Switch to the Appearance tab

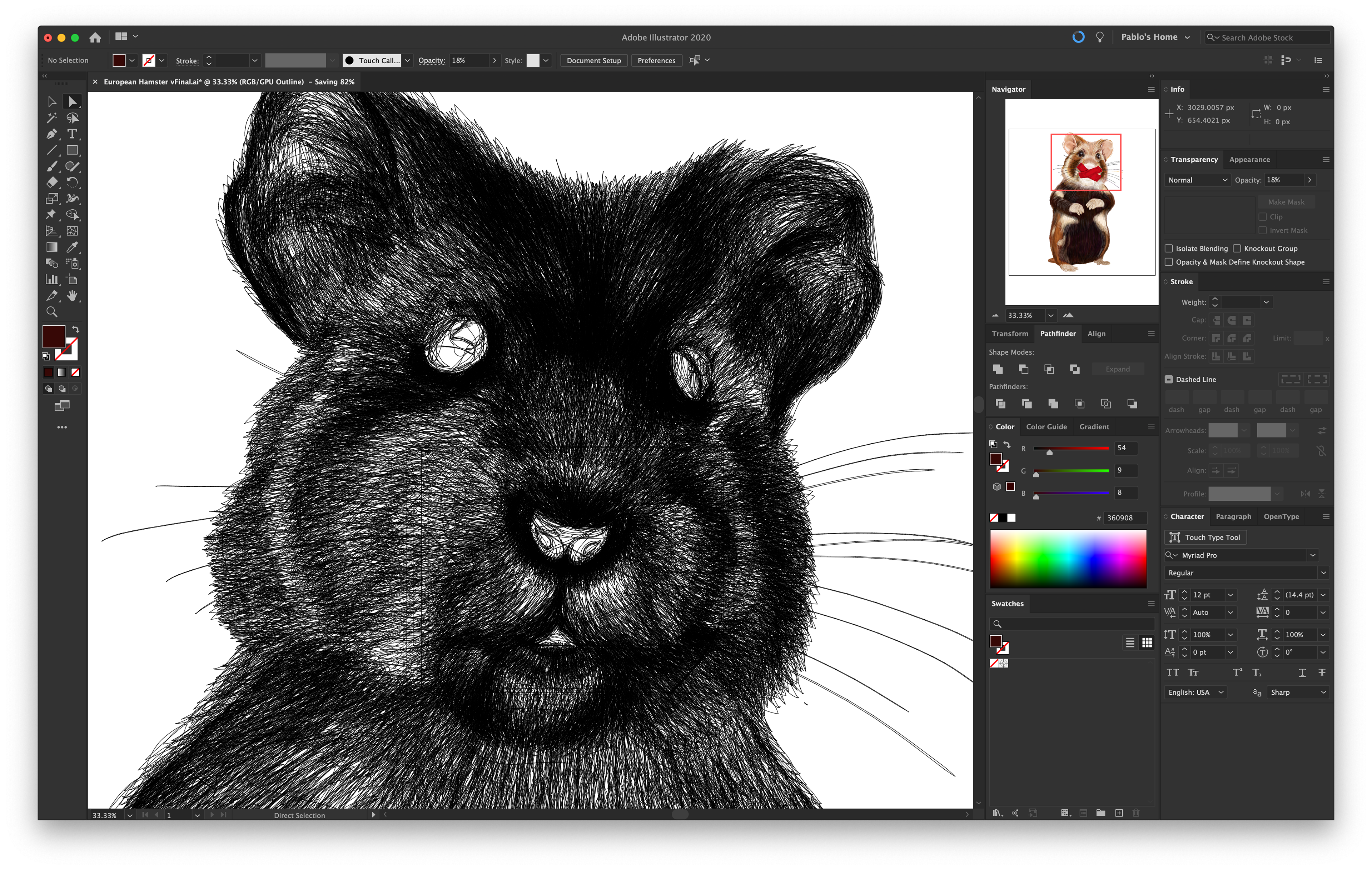(x=1249, y=159)
